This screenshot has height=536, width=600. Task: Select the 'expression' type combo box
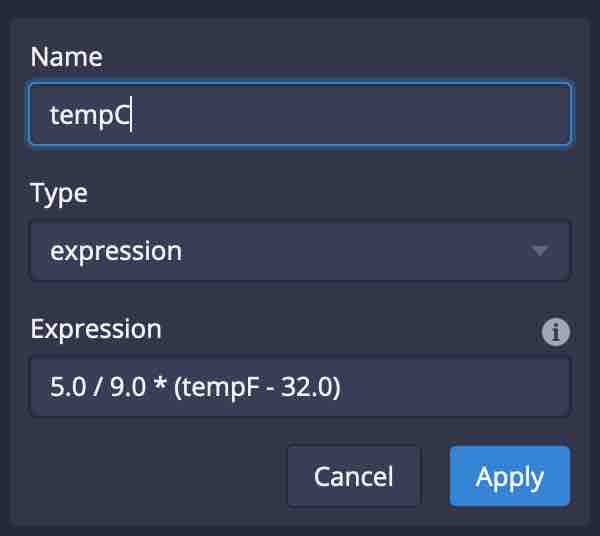pos(300,250)
